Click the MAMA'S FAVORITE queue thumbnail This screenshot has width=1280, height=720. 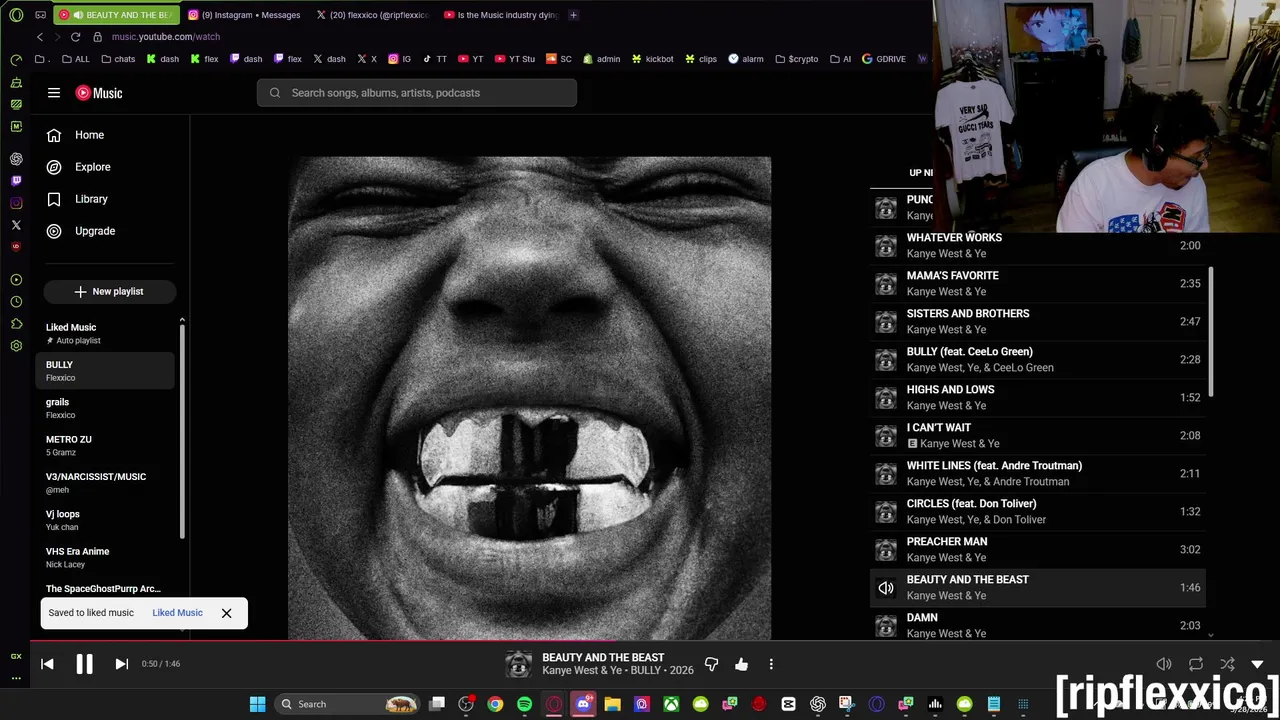point(886,284)
